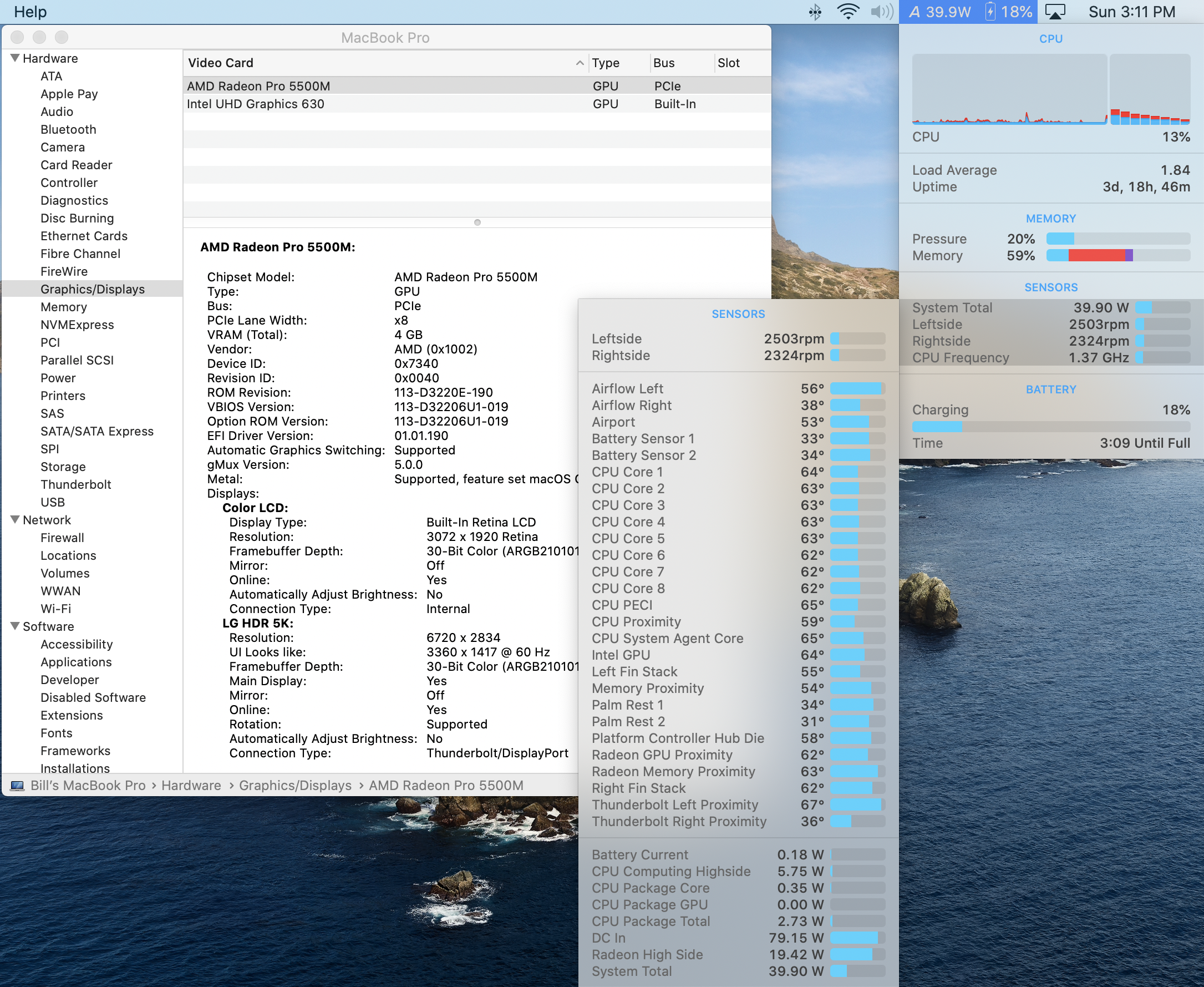Click the pane divider resize handle dot

[477, 222]
